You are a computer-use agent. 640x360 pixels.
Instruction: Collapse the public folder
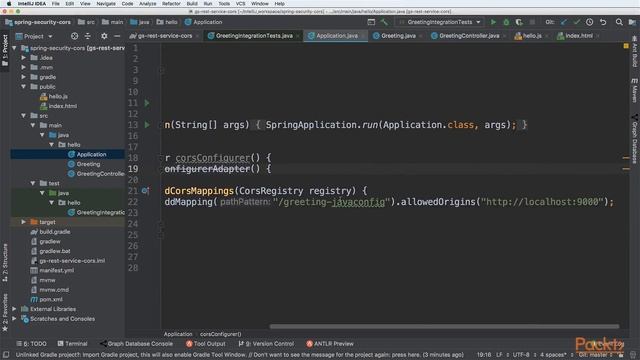click(24, 87)
